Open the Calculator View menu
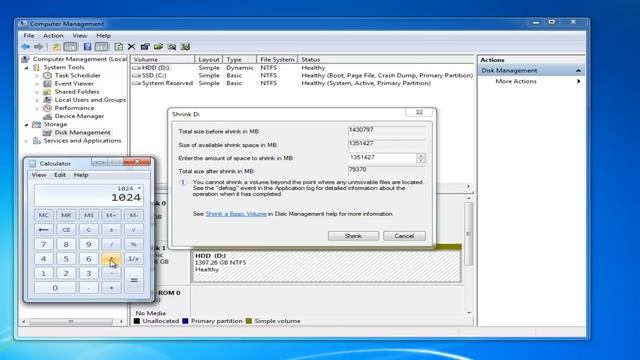 coord(39,175)
